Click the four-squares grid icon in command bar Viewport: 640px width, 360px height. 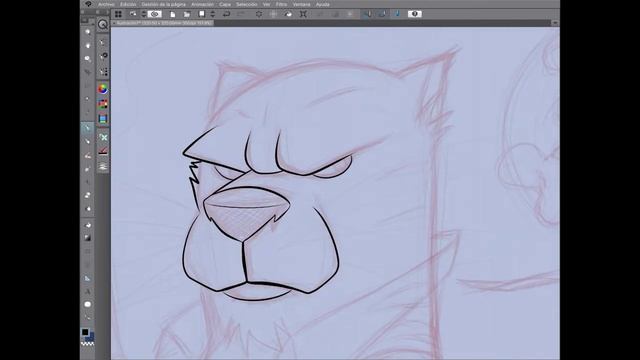point(118,14)
